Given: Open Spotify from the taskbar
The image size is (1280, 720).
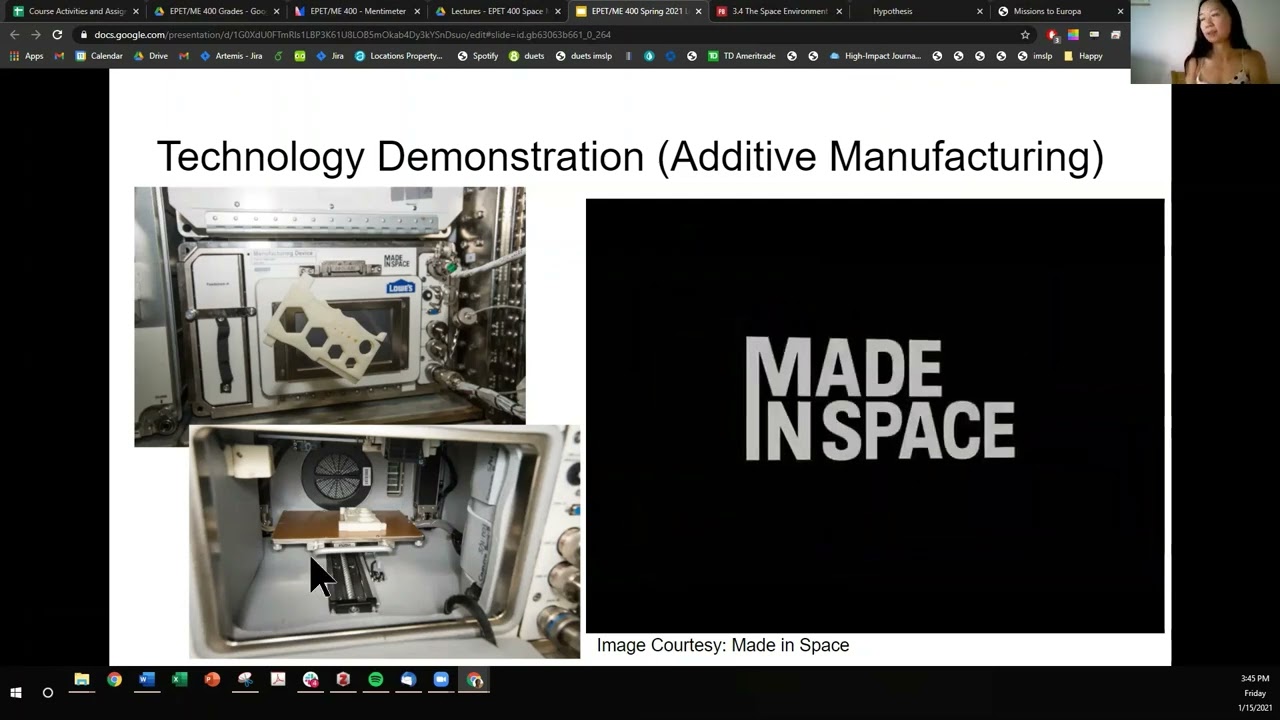Looking at the screenshot, I should click(x=376, y=680).
